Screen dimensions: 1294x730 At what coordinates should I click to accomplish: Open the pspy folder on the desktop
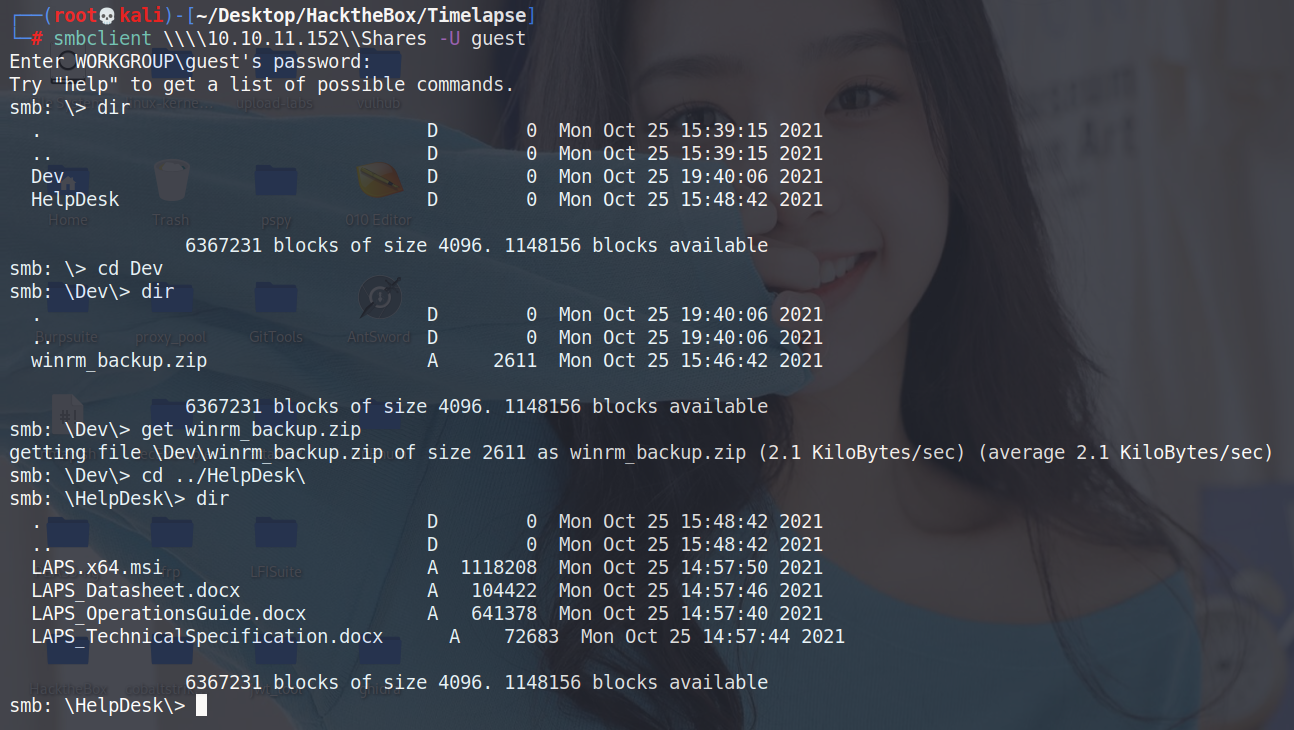pos(275,182)
